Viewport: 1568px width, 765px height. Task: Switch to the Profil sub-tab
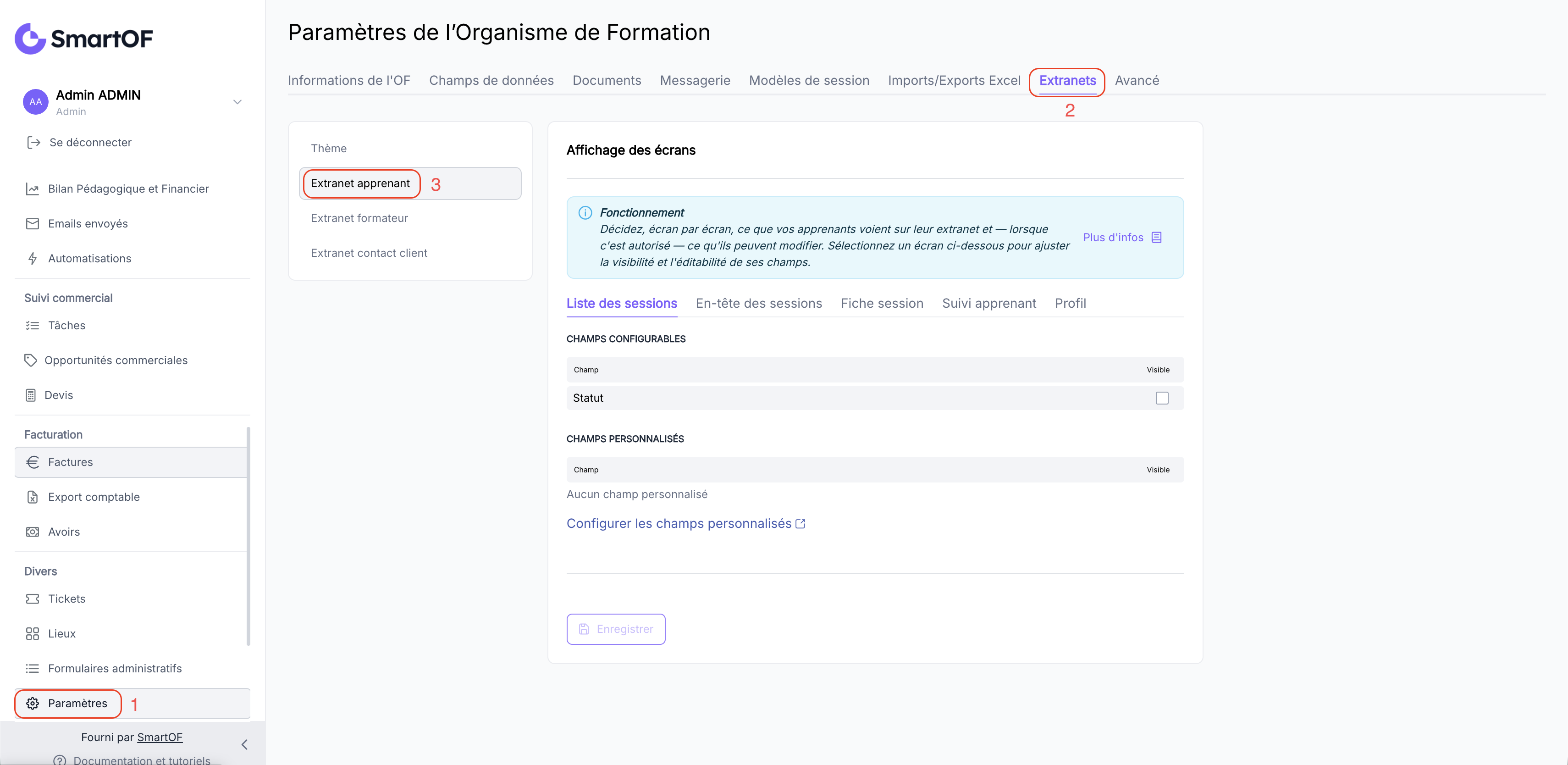tap(1070, 303)
